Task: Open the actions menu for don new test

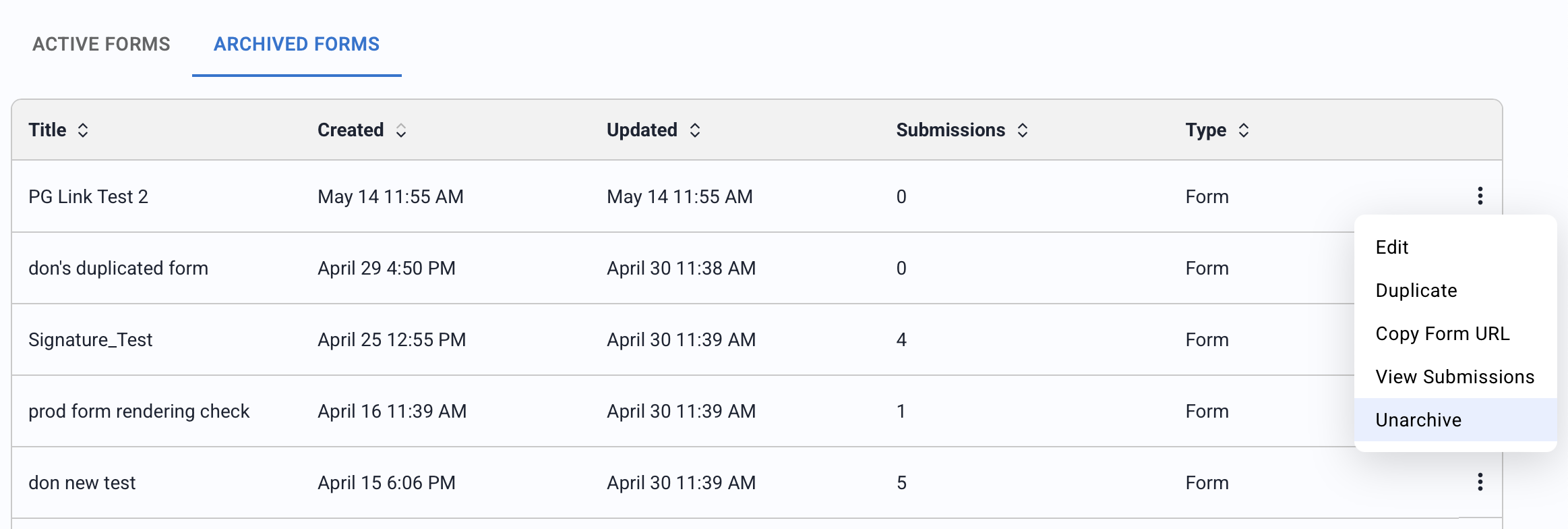Action: 1480,482
